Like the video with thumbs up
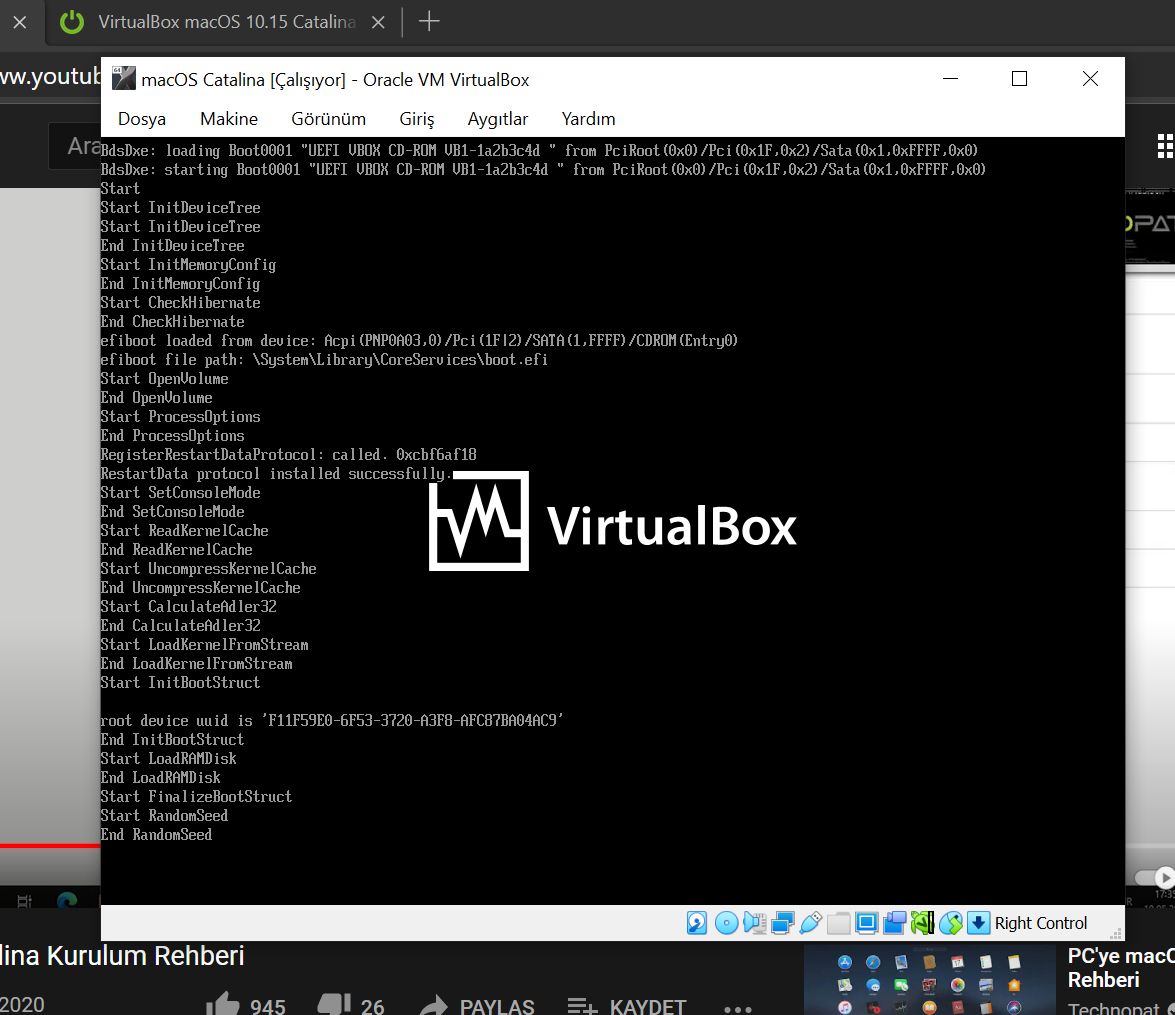The width and height of the screenshot is (1175, 1015). tap(221, 1005)
